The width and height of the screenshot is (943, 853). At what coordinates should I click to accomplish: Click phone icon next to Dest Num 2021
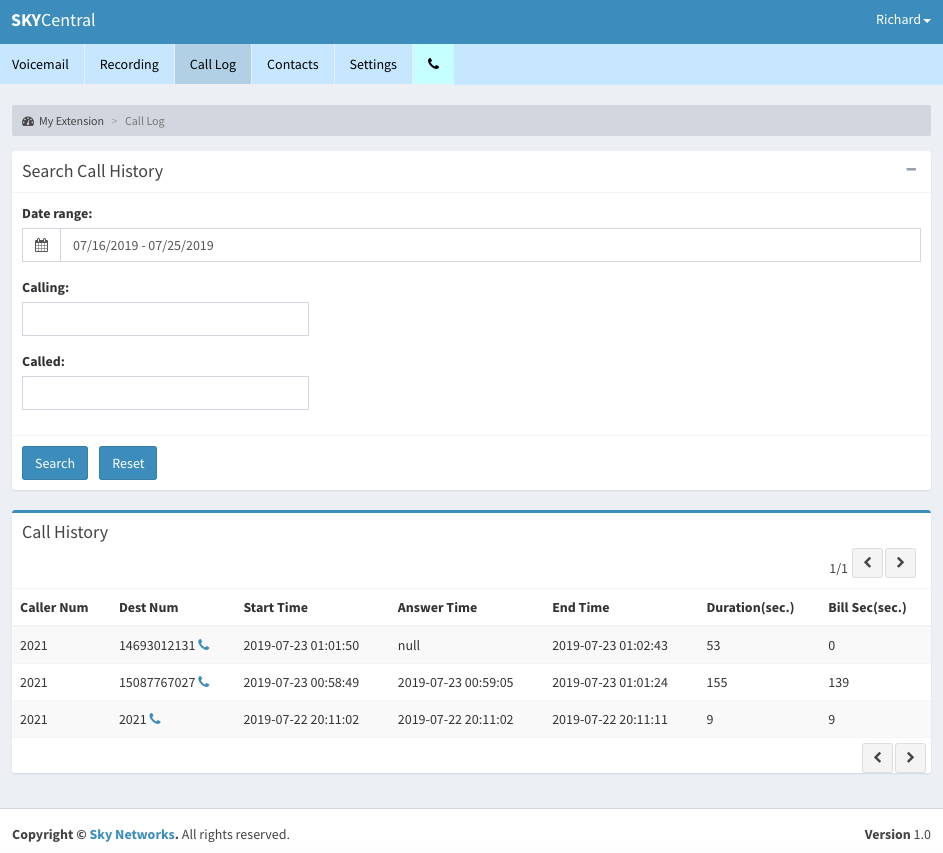155,719
